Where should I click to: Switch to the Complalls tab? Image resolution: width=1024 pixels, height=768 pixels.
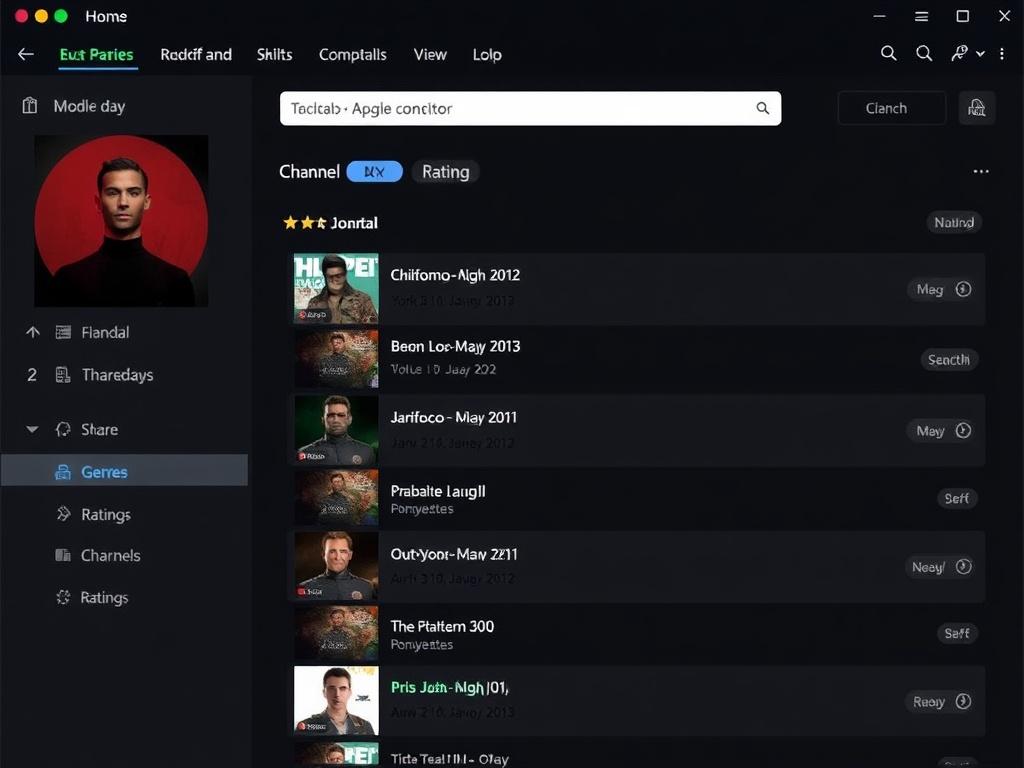[x=352, y=54]
